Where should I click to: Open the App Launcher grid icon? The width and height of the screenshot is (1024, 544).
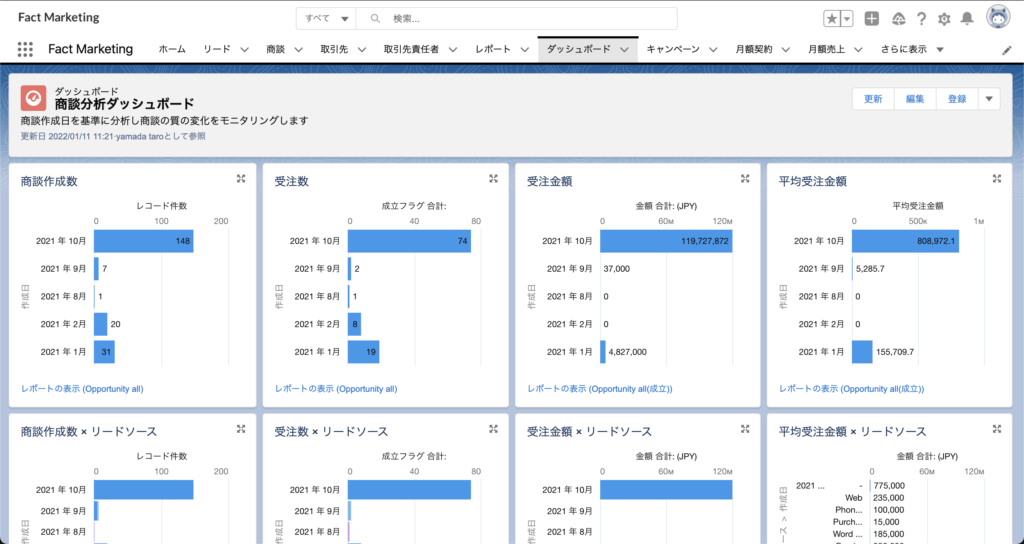pos(25,49)
